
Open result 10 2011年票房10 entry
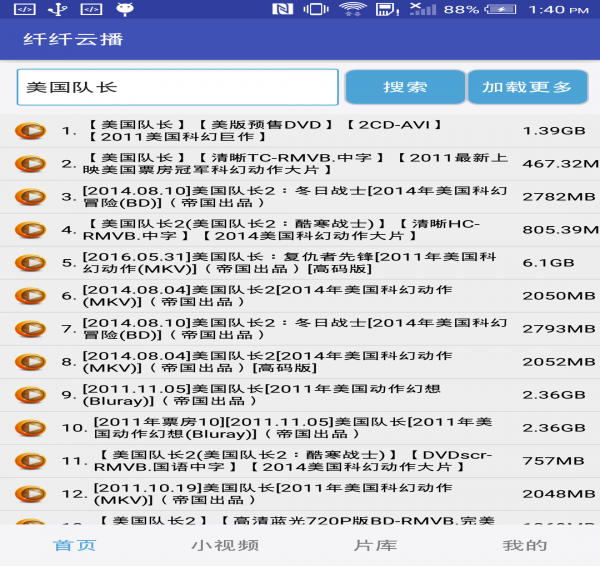(293, 428)
